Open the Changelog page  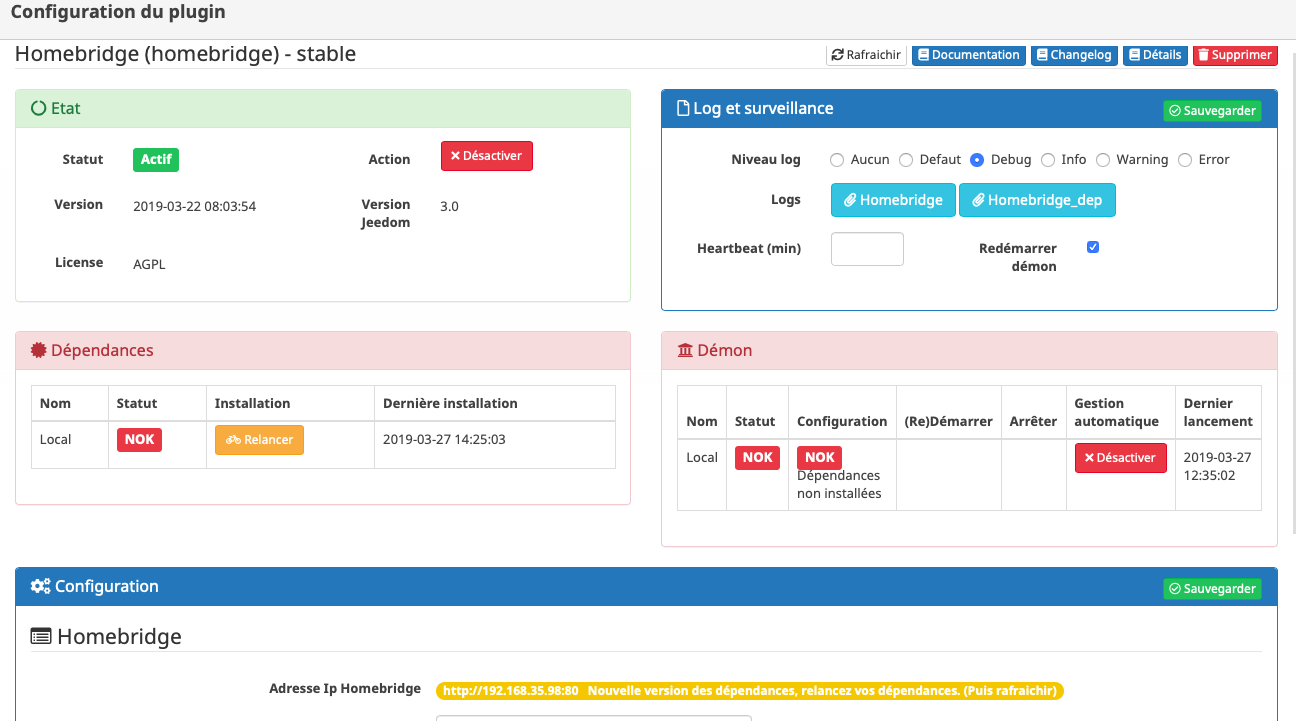1074,55
